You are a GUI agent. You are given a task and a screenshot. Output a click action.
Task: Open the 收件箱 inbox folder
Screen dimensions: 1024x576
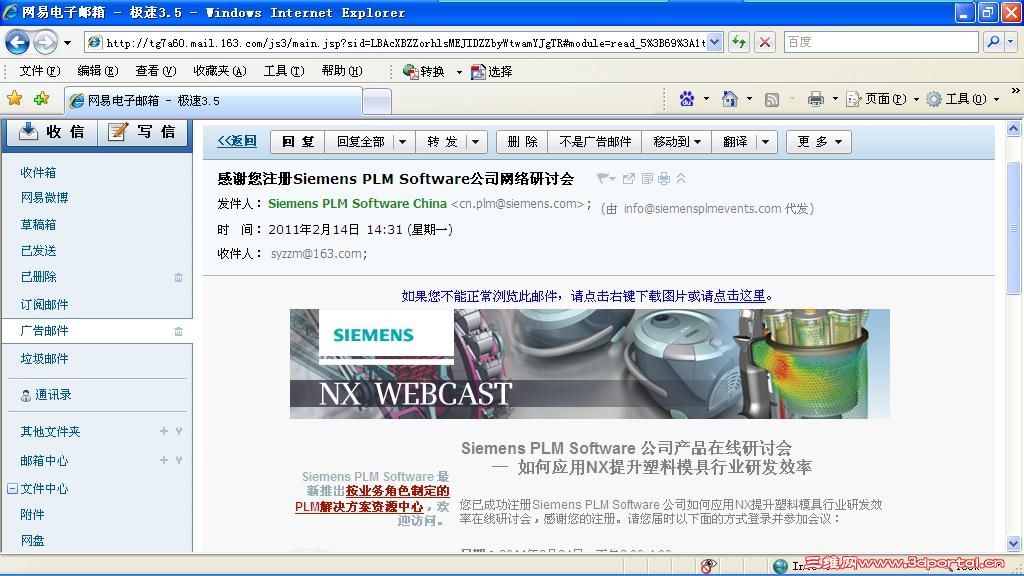point(38,172)
